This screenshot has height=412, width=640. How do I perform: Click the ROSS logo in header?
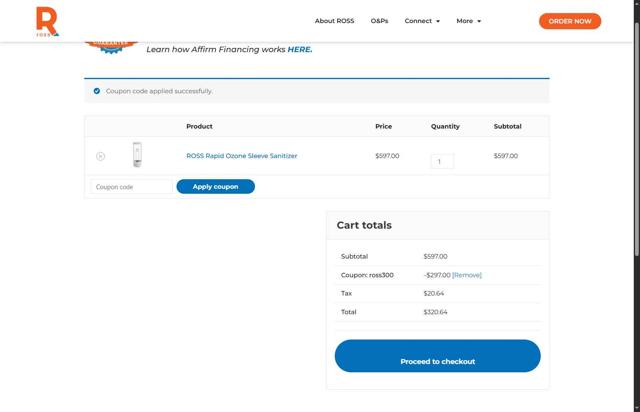47,22
